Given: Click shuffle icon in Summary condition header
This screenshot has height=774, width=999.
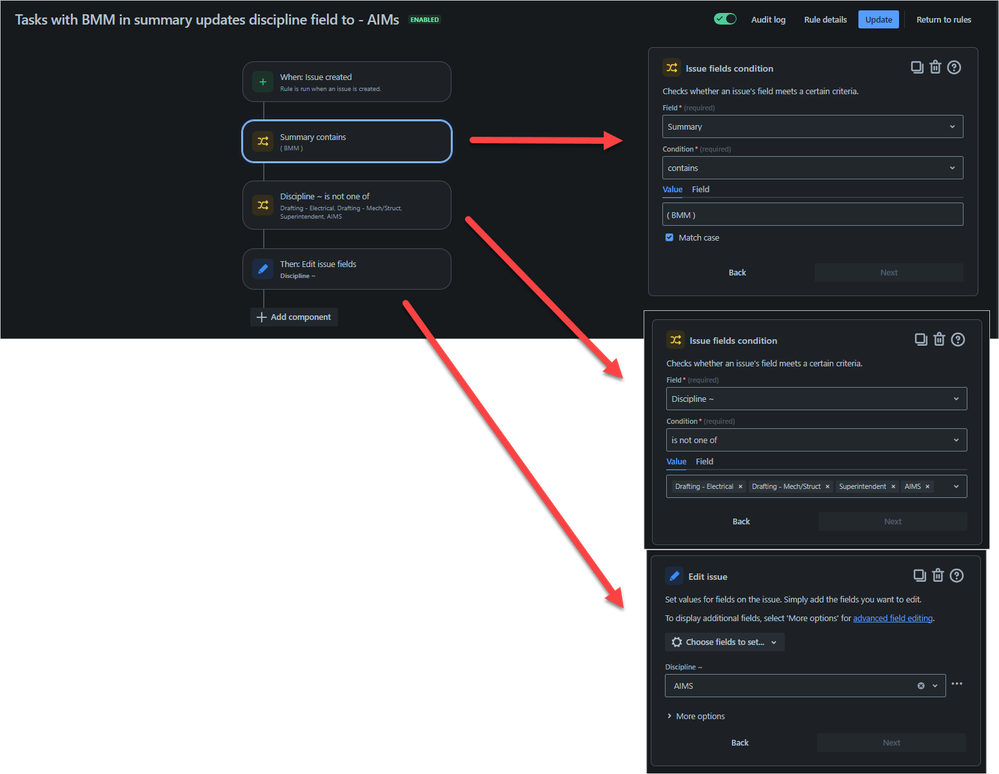Looking at the screenshot, I should 672,68.
